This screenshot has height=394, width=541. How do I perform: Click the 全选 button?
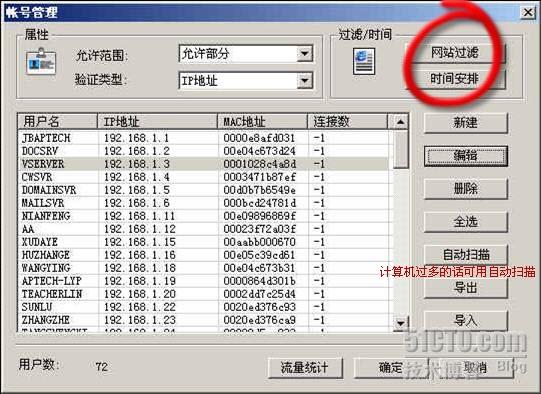[x=465, y=221]
